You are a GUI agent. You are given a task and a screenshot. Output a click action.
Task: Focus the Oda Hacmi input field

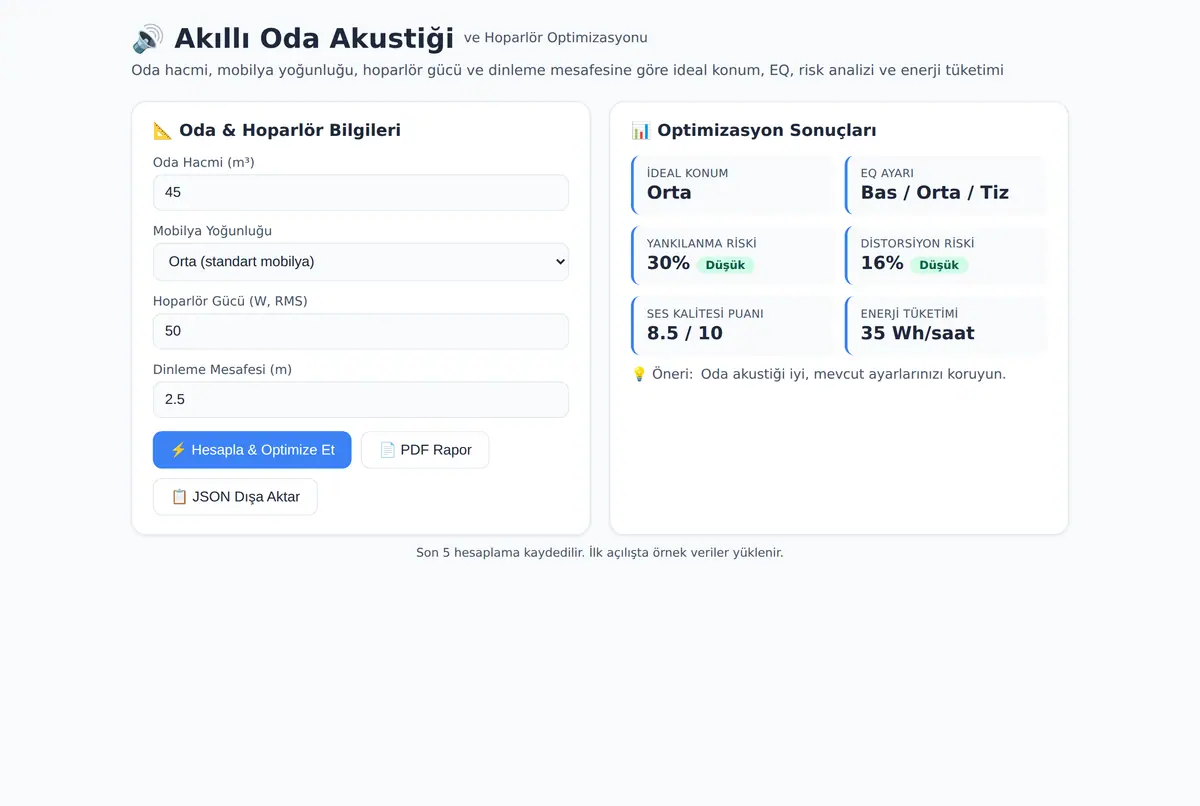click(x=361, y=193)
